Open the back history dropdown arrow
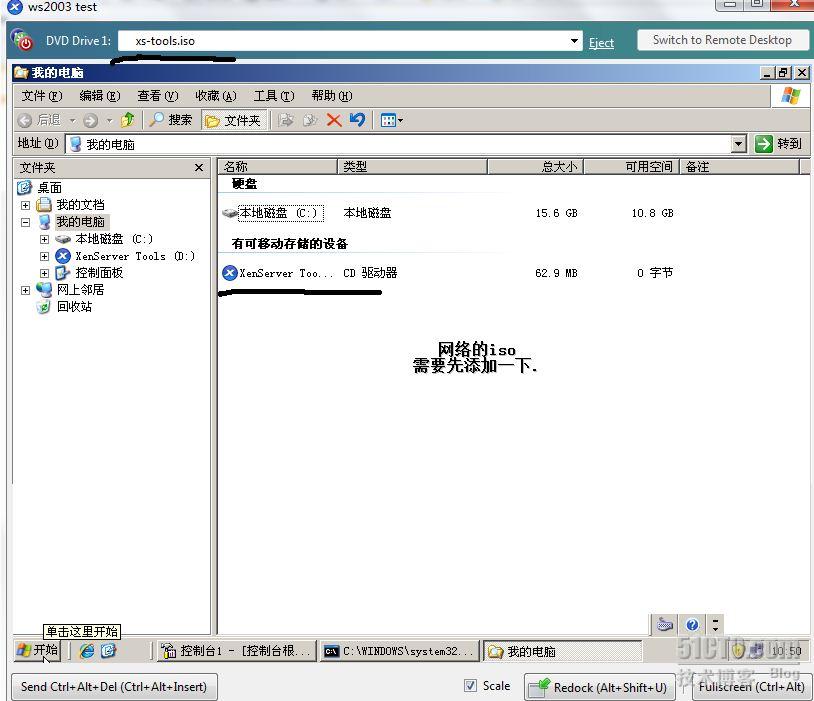The width and height of the screenshot is (814, 701). (x=73, y=120)
